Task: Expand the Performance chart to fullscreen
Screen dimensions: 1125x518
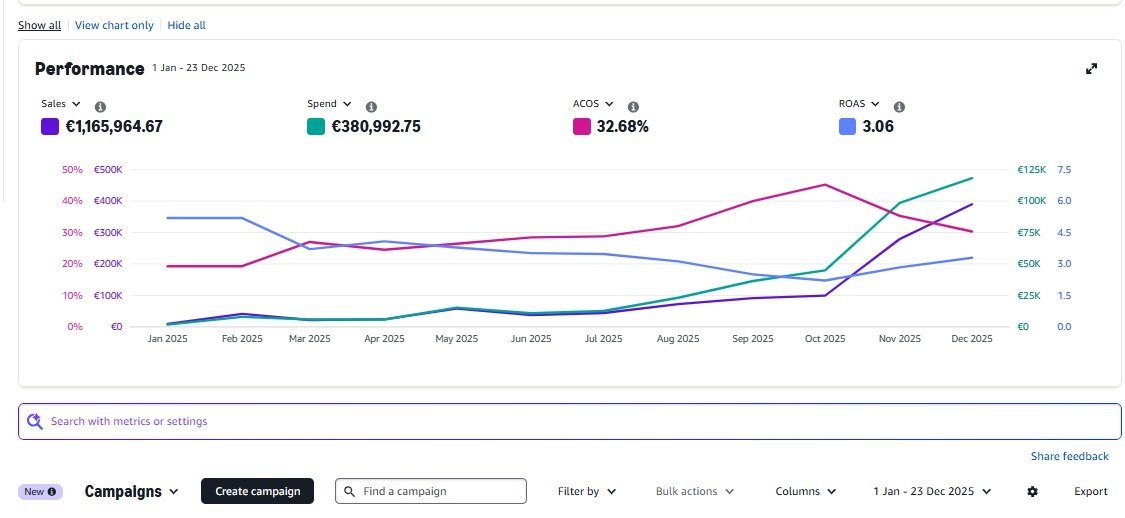Action: click(1091, 69)
